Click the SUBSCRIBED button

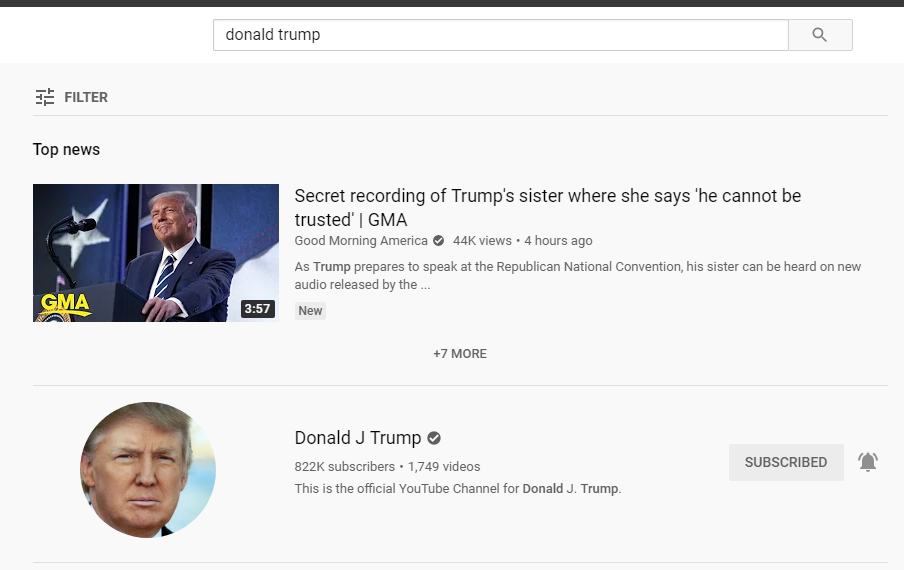click(x=786, y=462)
